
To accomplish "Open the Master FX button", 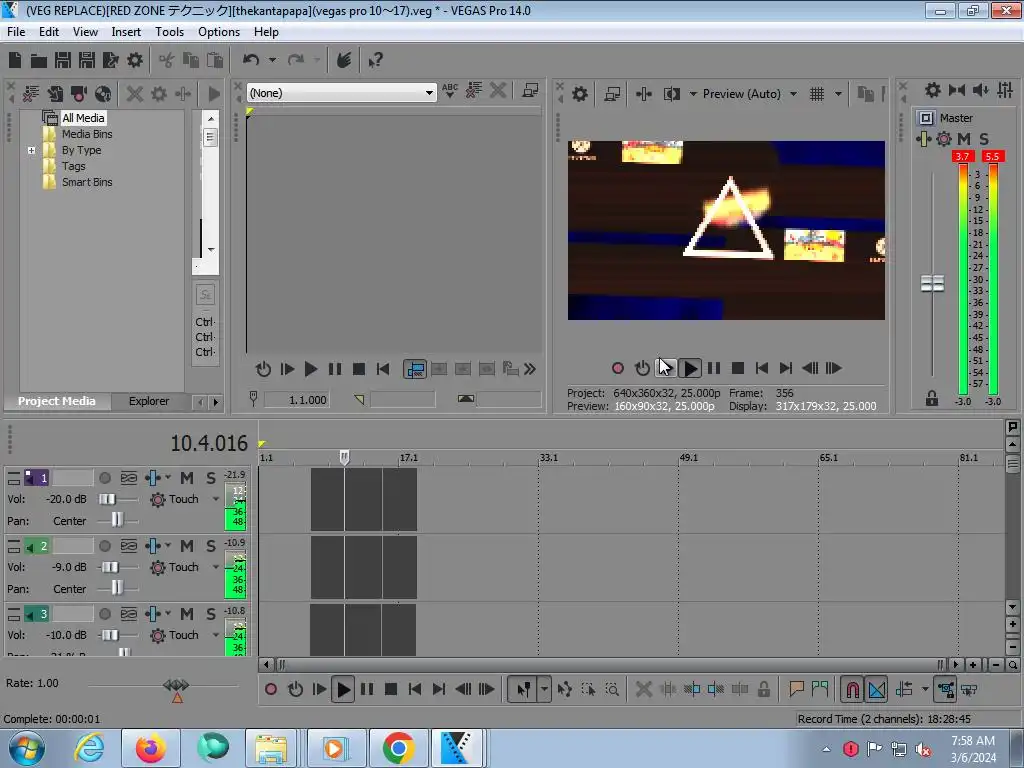I will 923,138.
